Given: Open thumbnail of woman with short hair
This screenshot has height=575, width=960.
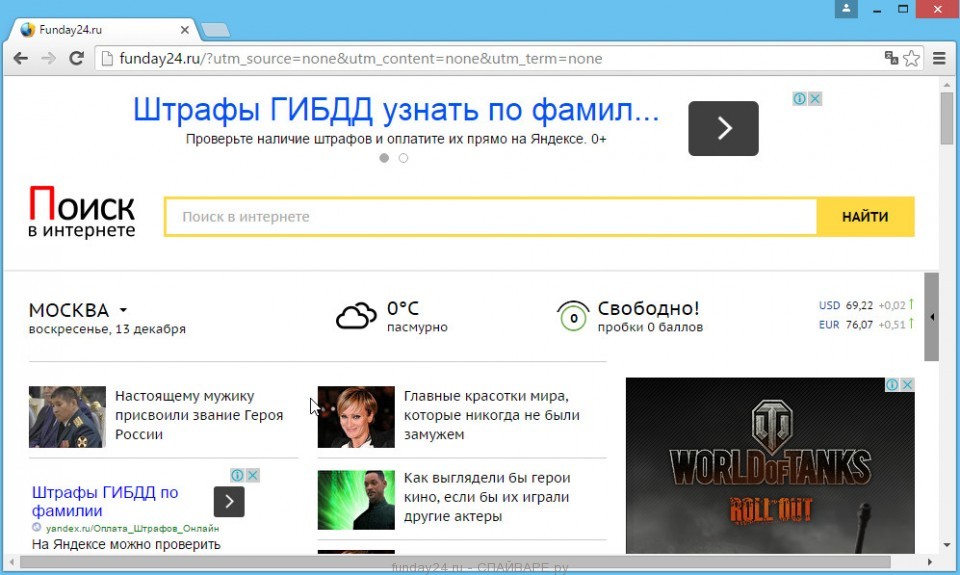Looking at the screenshot, I should pos(356,416).
